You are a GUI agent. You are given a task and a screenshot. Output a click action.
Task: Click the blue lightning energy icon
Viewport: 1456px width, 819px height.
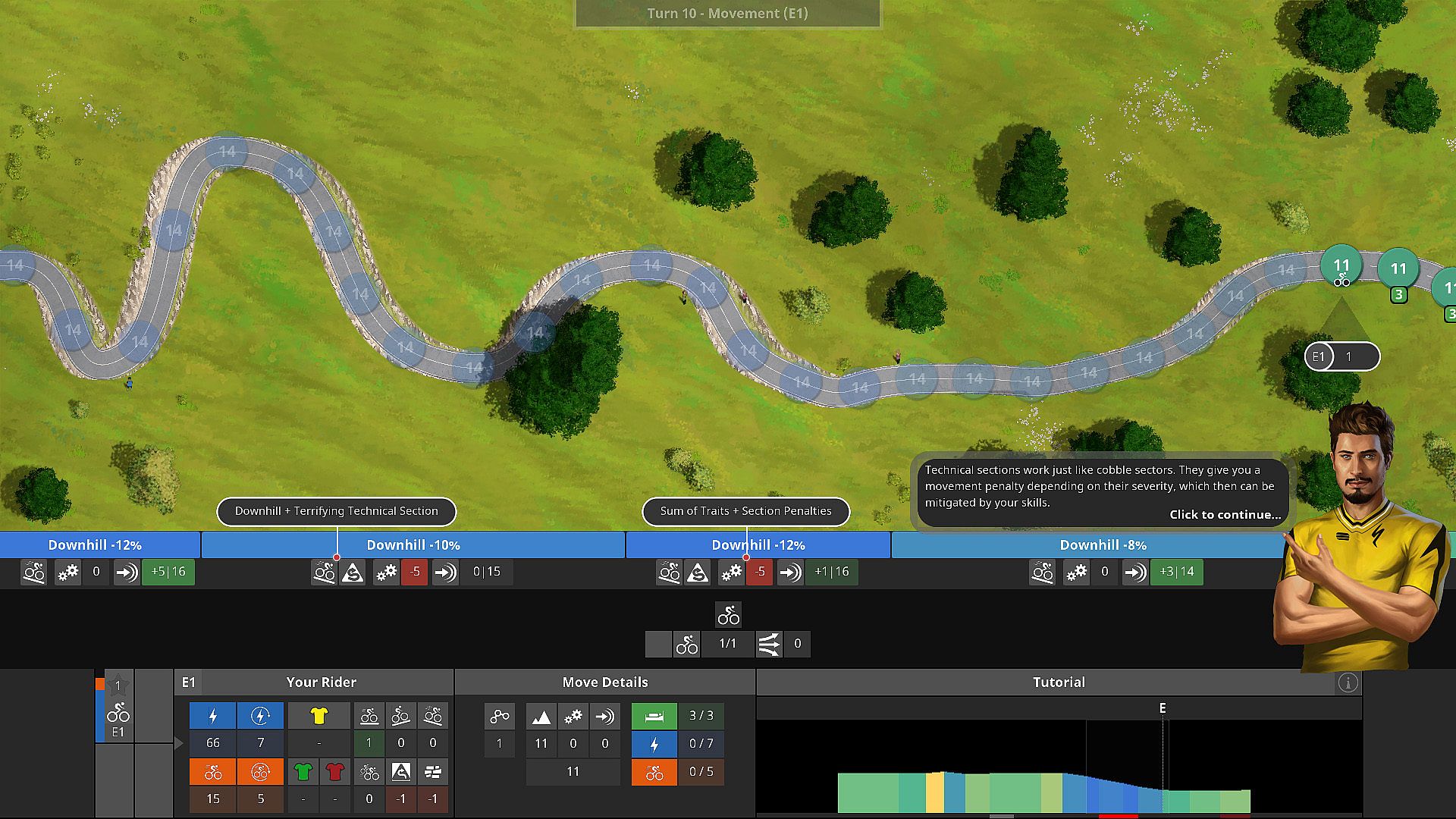coord(213,716)
